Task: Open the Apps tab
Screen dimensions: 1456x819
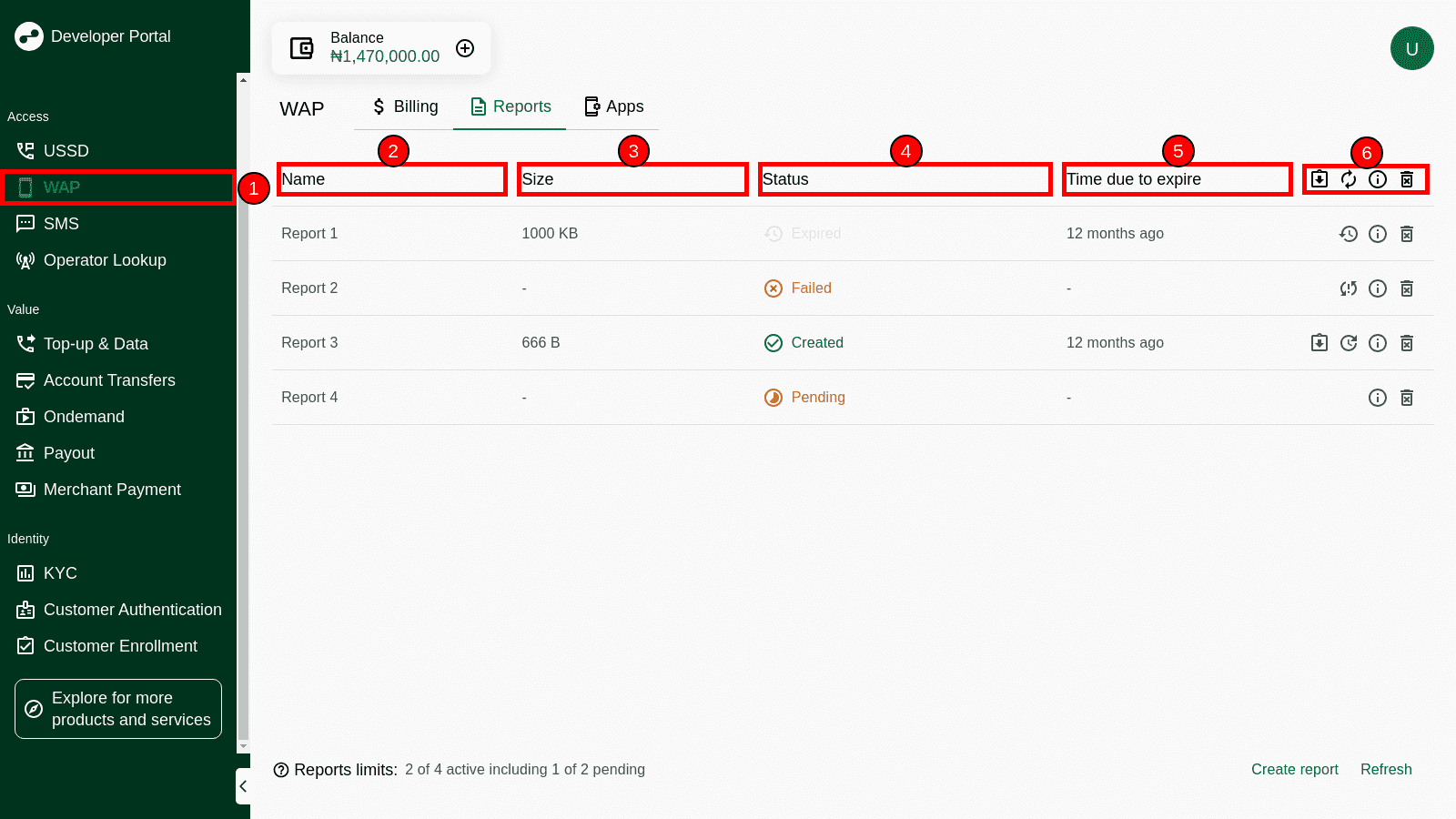Action: click(613, 106)
